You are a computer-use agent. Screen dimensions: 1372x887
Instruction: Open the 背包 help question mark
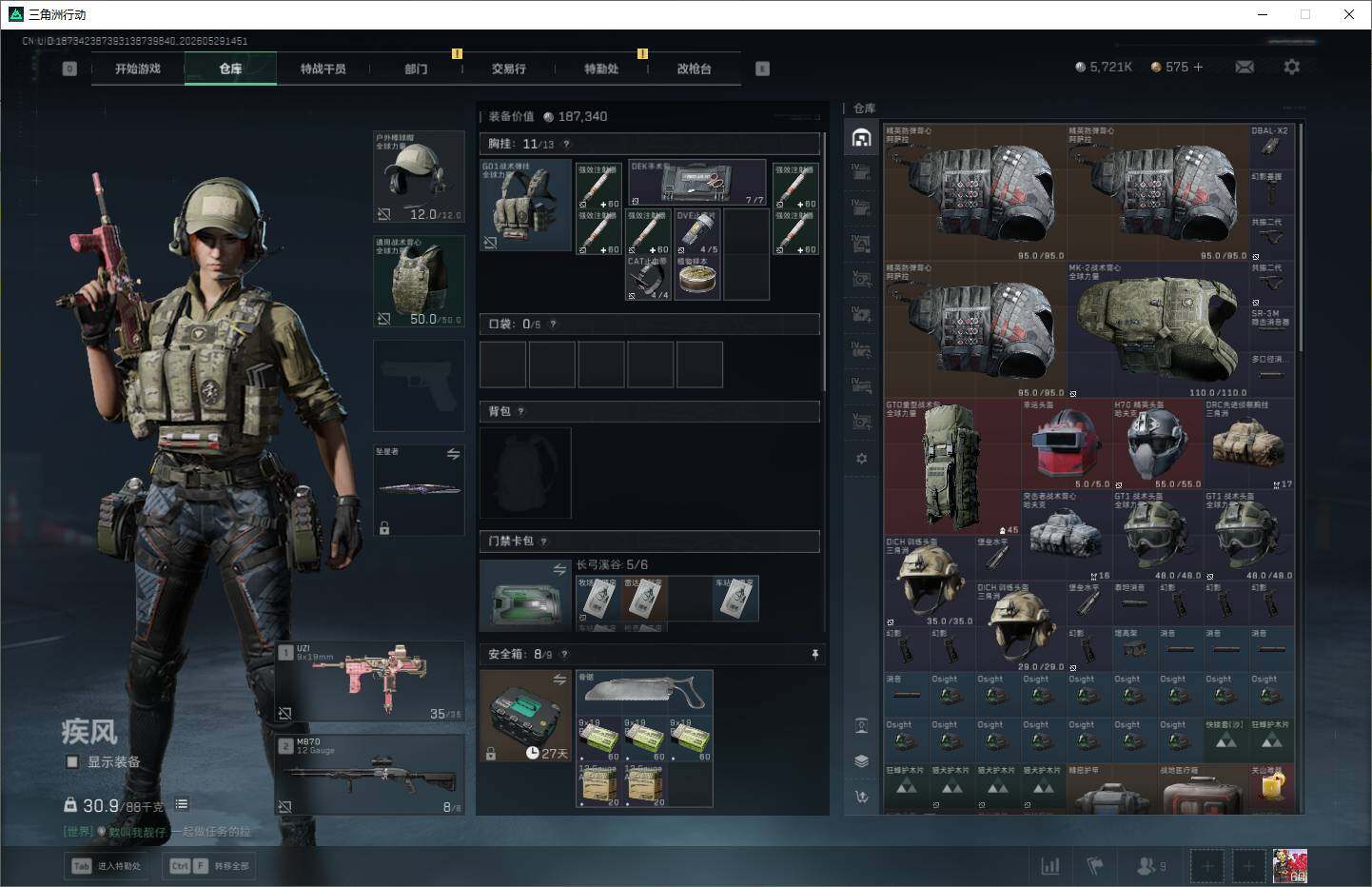[521, 411]
